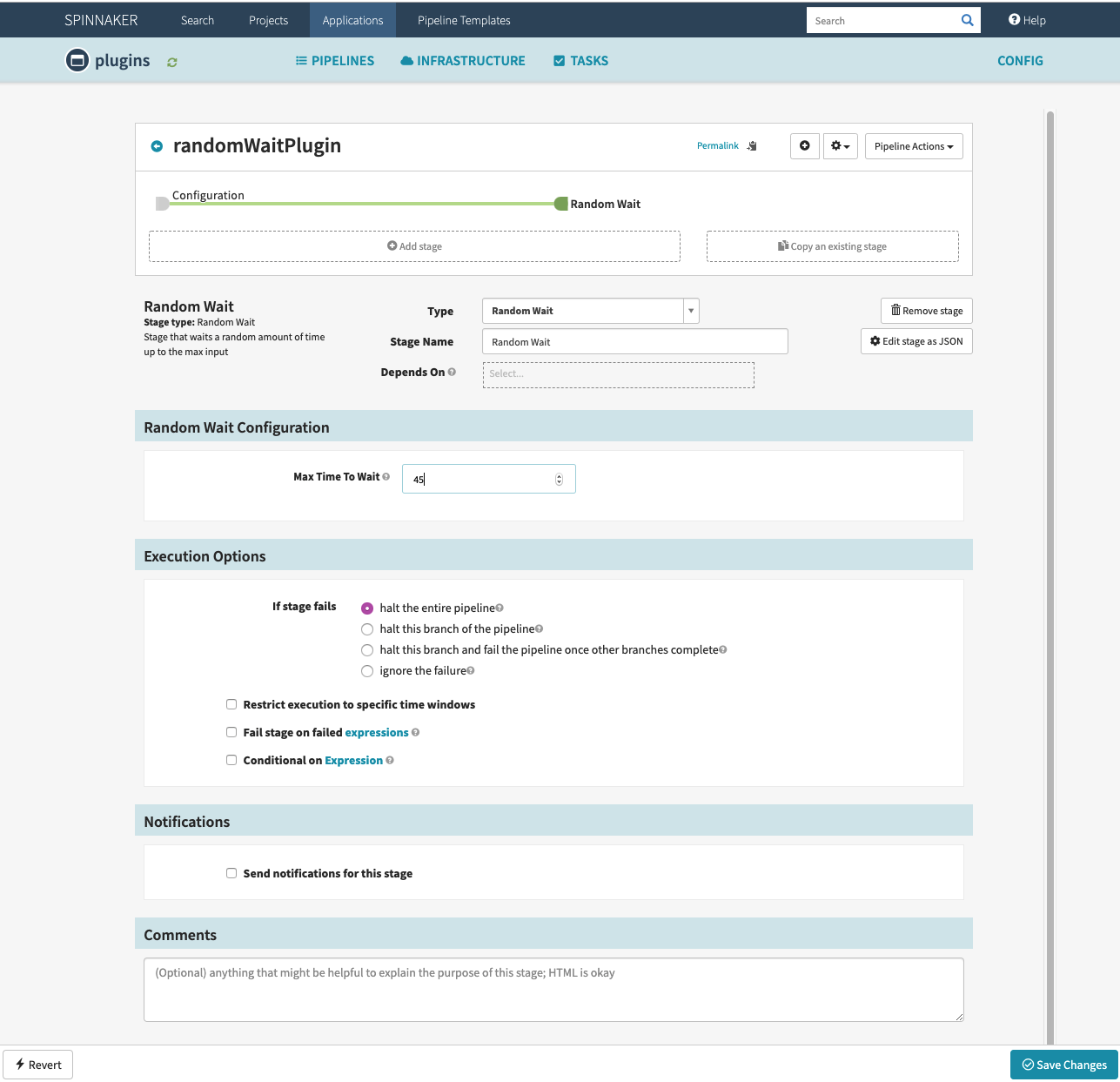The height and width of the screenshot is (1082, 1120).
Task: Refresh the plugins application data
Action: point(172,62)
